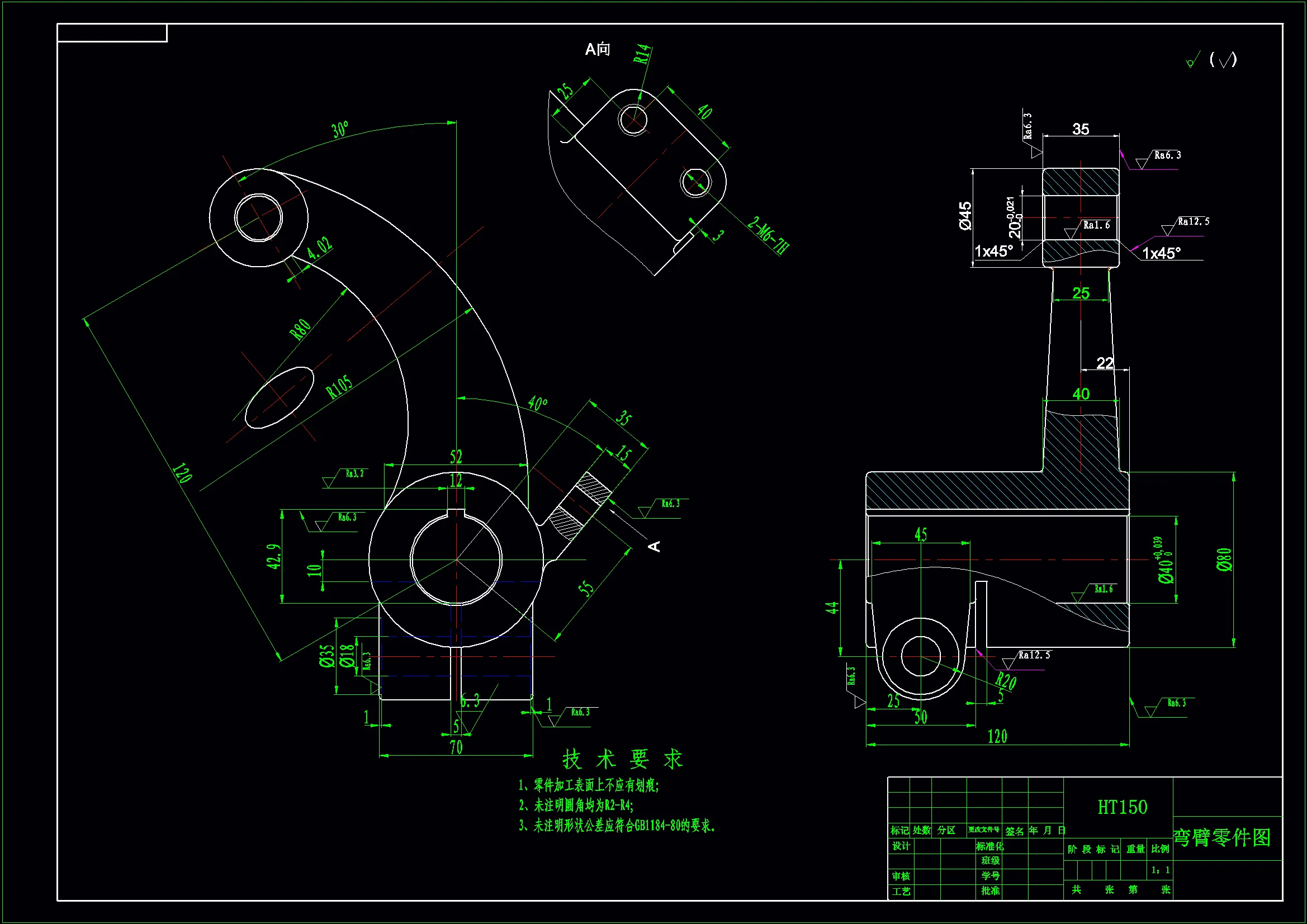Click the 1:1 scale value cell
The height and width of the screenshot is (924, 1307).
point(1160,870)
